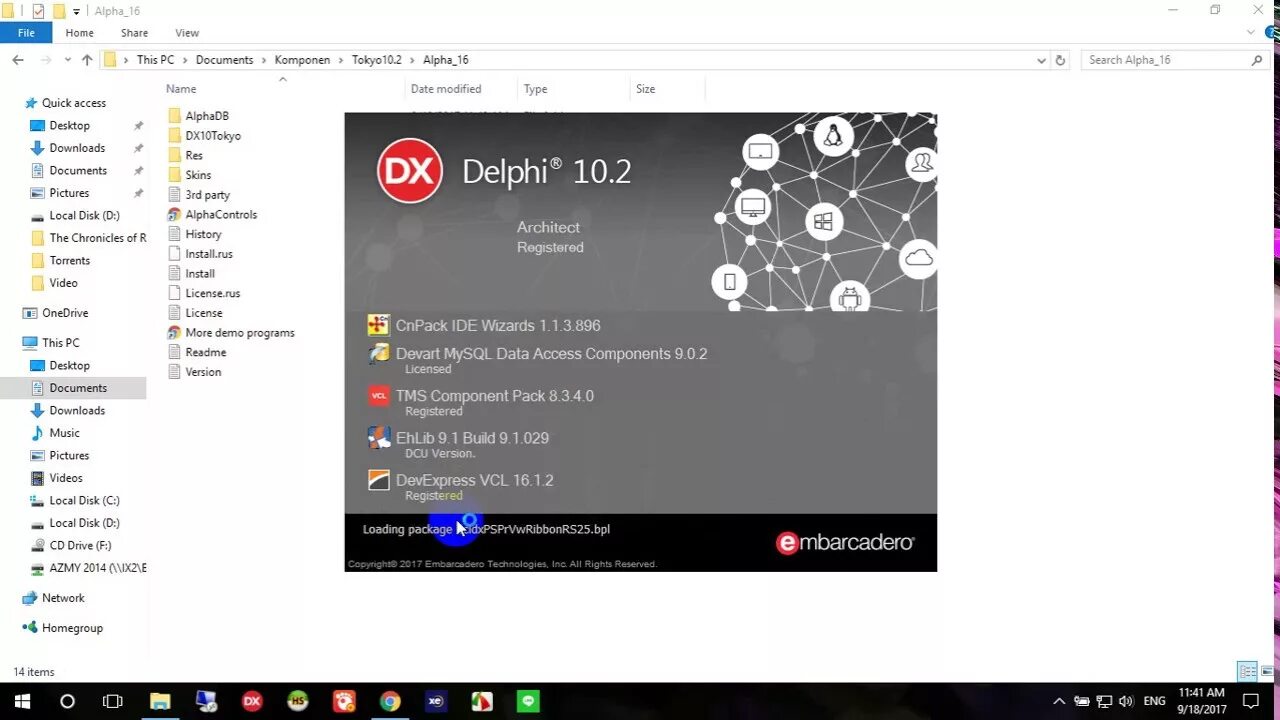Open the Recent locations dropdown arrow
Image resolution: width=1280 pixels, height=720 pixels.
tap(67, 61)
